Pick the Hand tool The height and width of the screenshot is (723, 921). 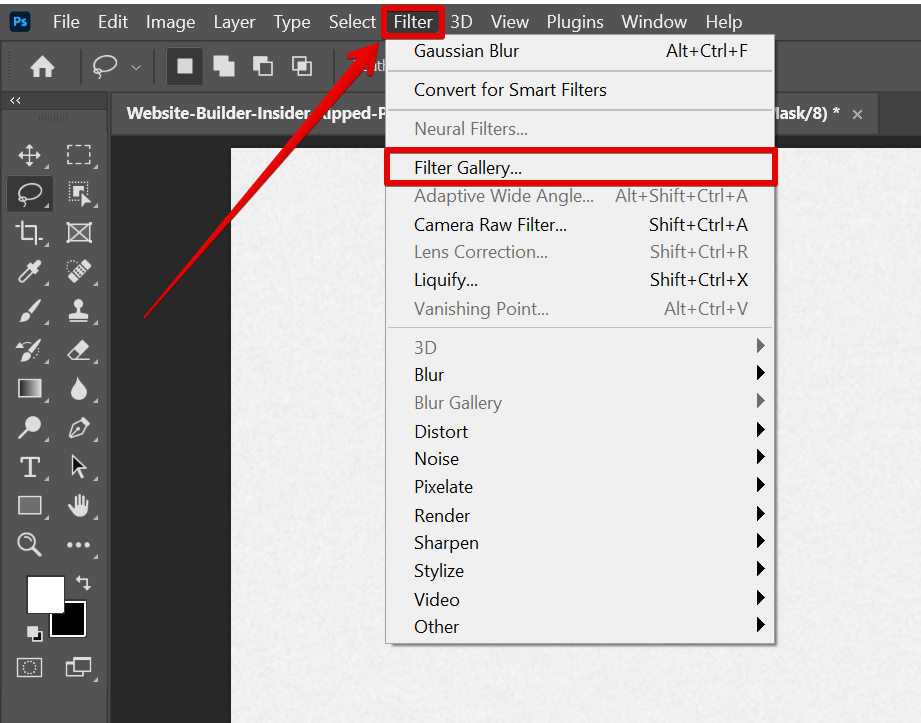(x=79, y=506)
